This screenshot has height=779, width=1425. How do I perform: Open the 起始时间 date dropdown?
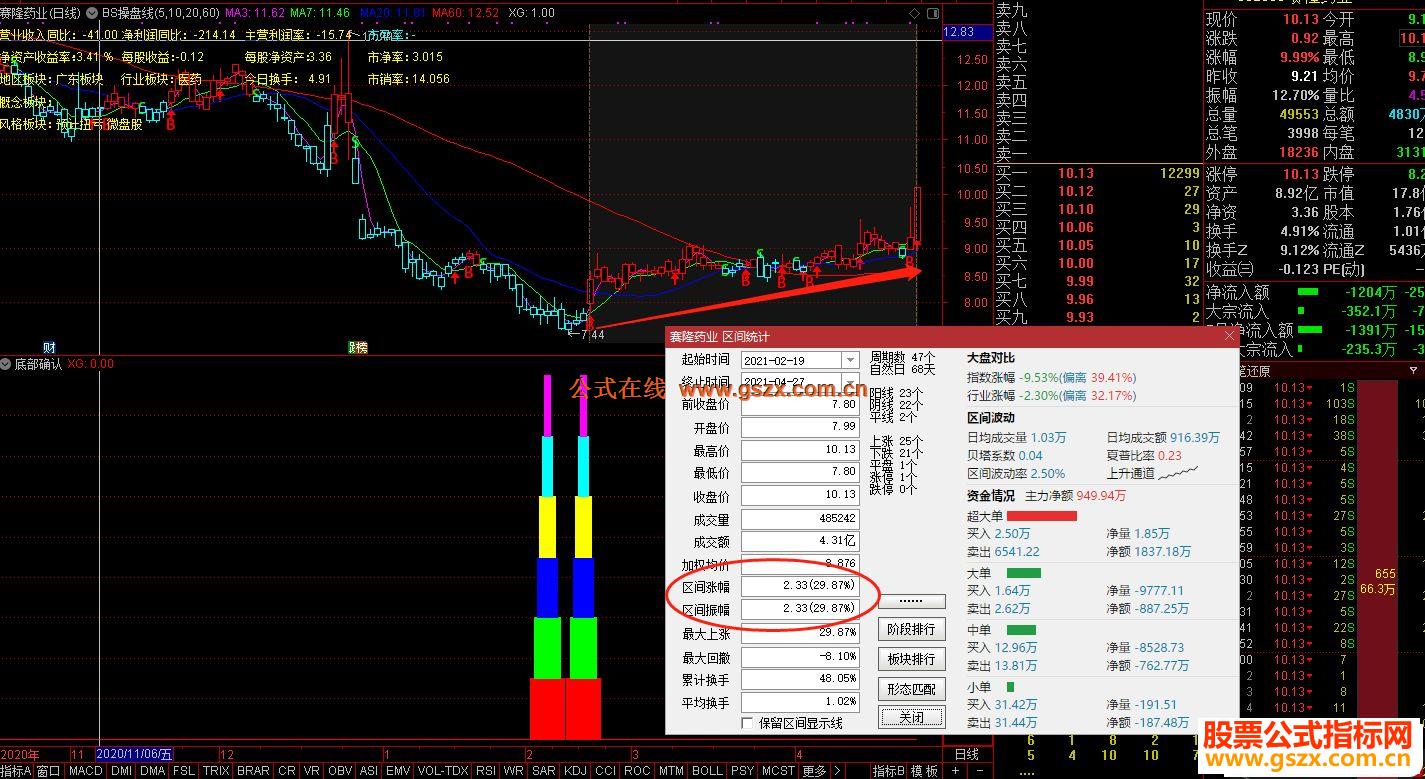coord(850,360)
